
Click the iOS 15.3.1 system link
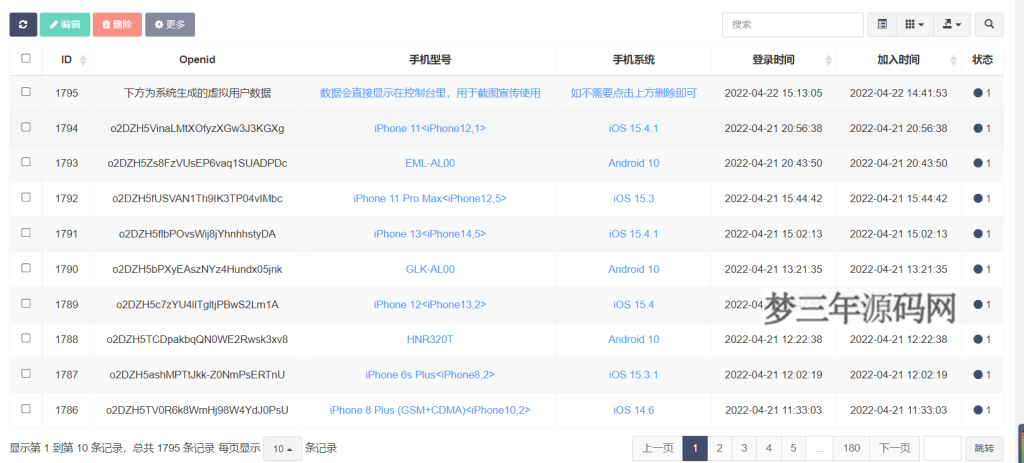pyautogui.click(x=633, y=375)
